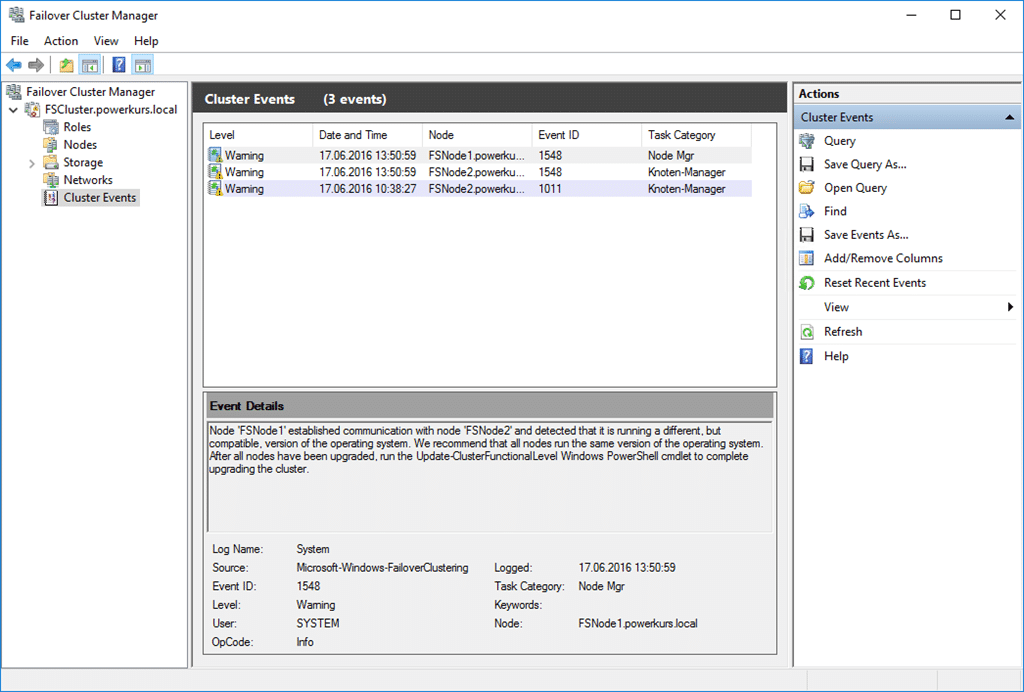Select Networks in the console tree

pos(88,180)
